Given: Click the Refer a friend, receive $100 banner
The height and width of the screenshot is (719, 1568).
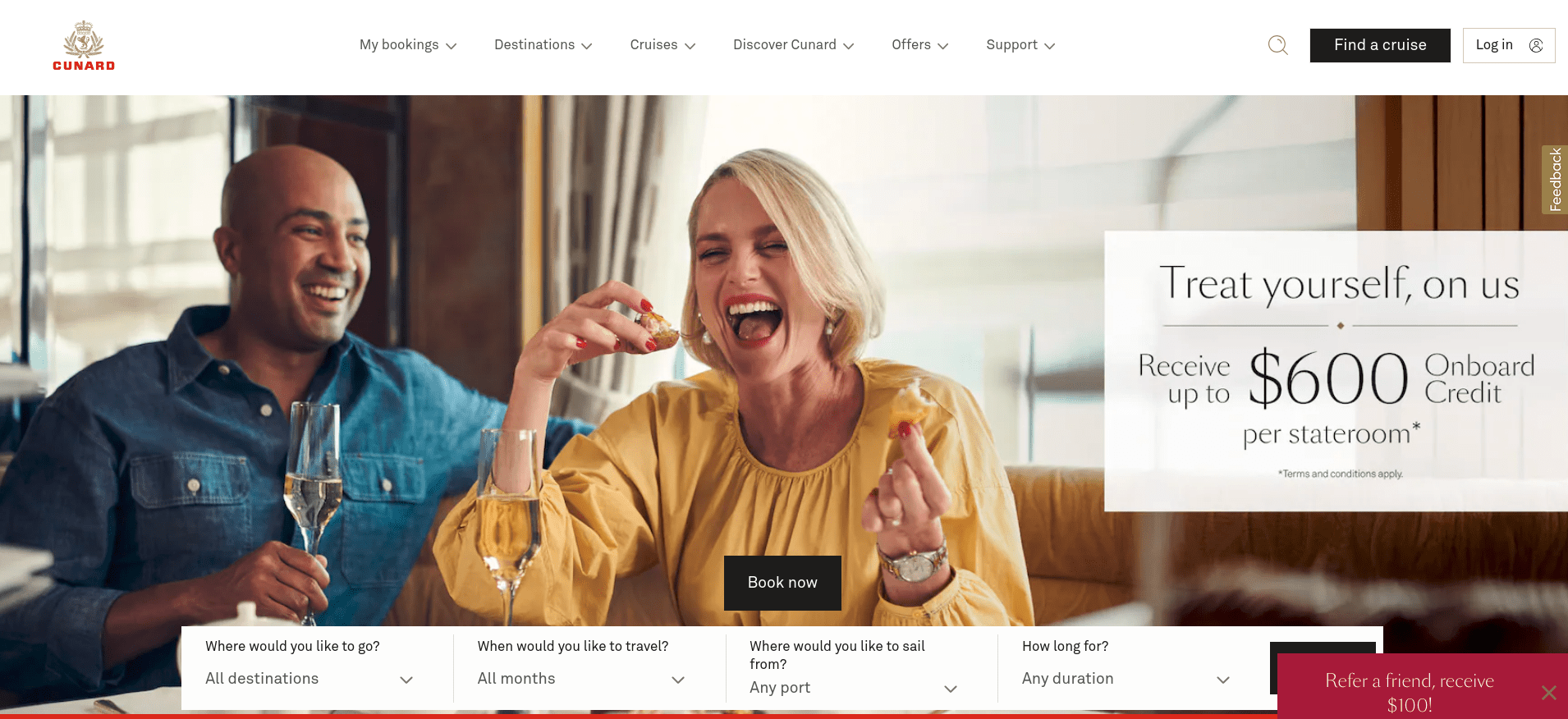Looking at the screenshot, I should [1409, 692].
